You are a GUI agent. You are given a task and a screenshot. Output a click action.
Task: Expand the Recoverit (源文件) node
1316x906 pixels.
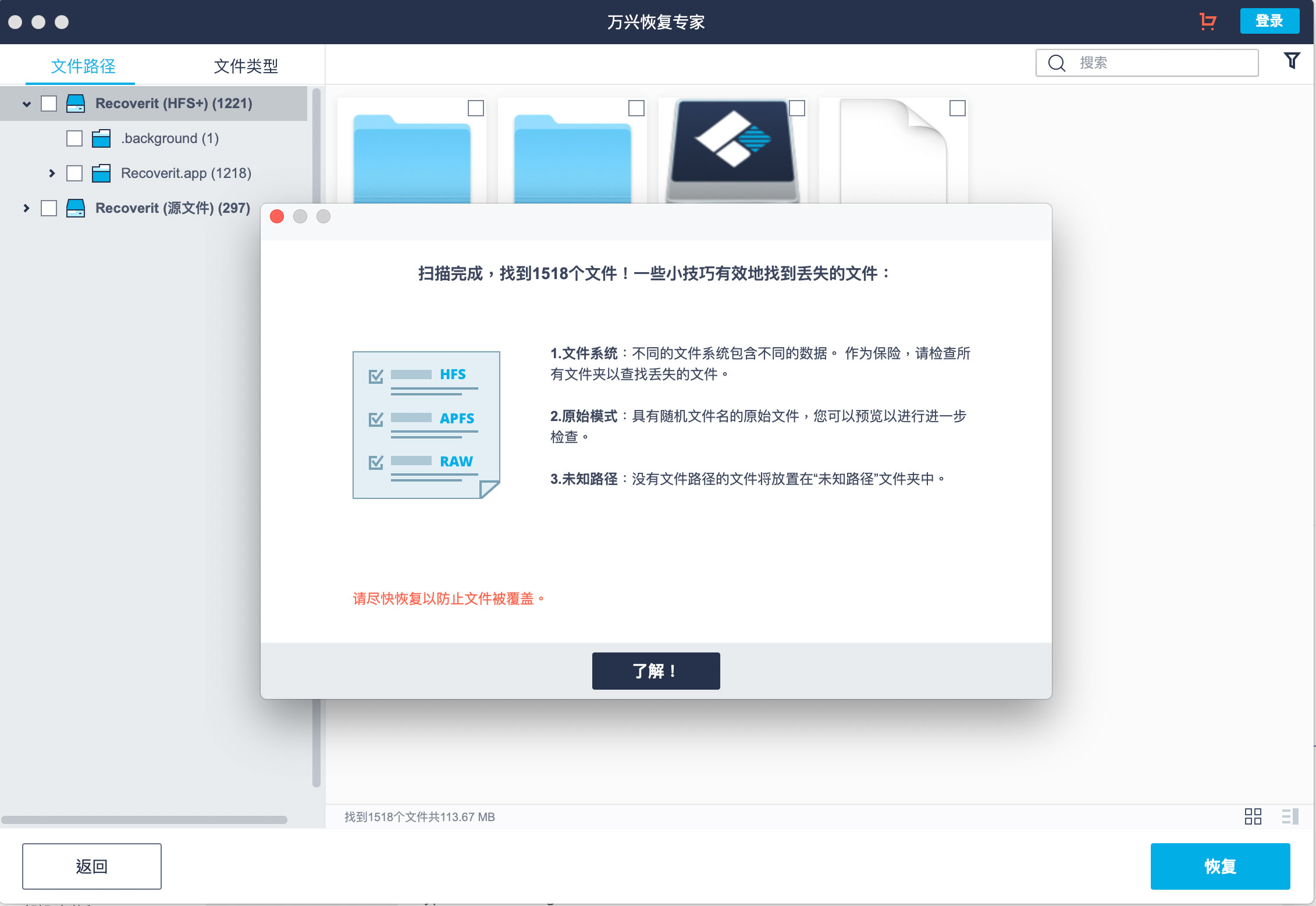[x=26, y=208]
